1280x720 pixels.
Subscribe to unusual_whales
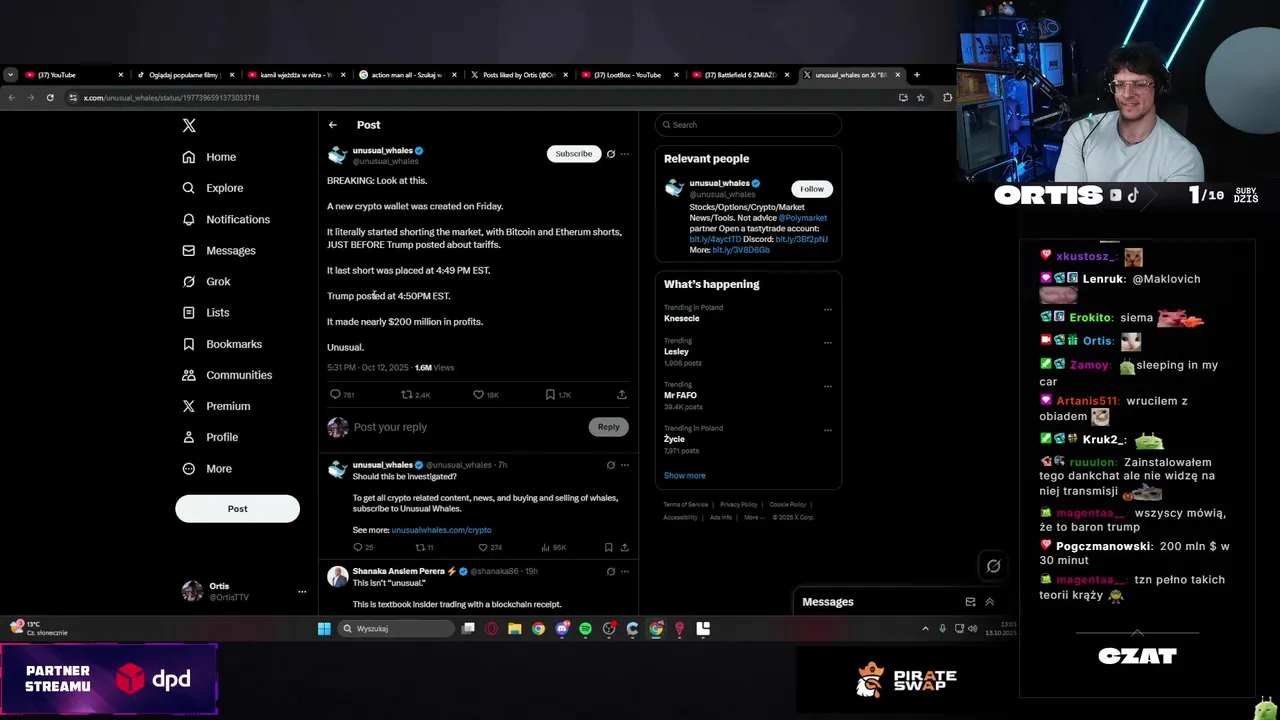point(574,154)
